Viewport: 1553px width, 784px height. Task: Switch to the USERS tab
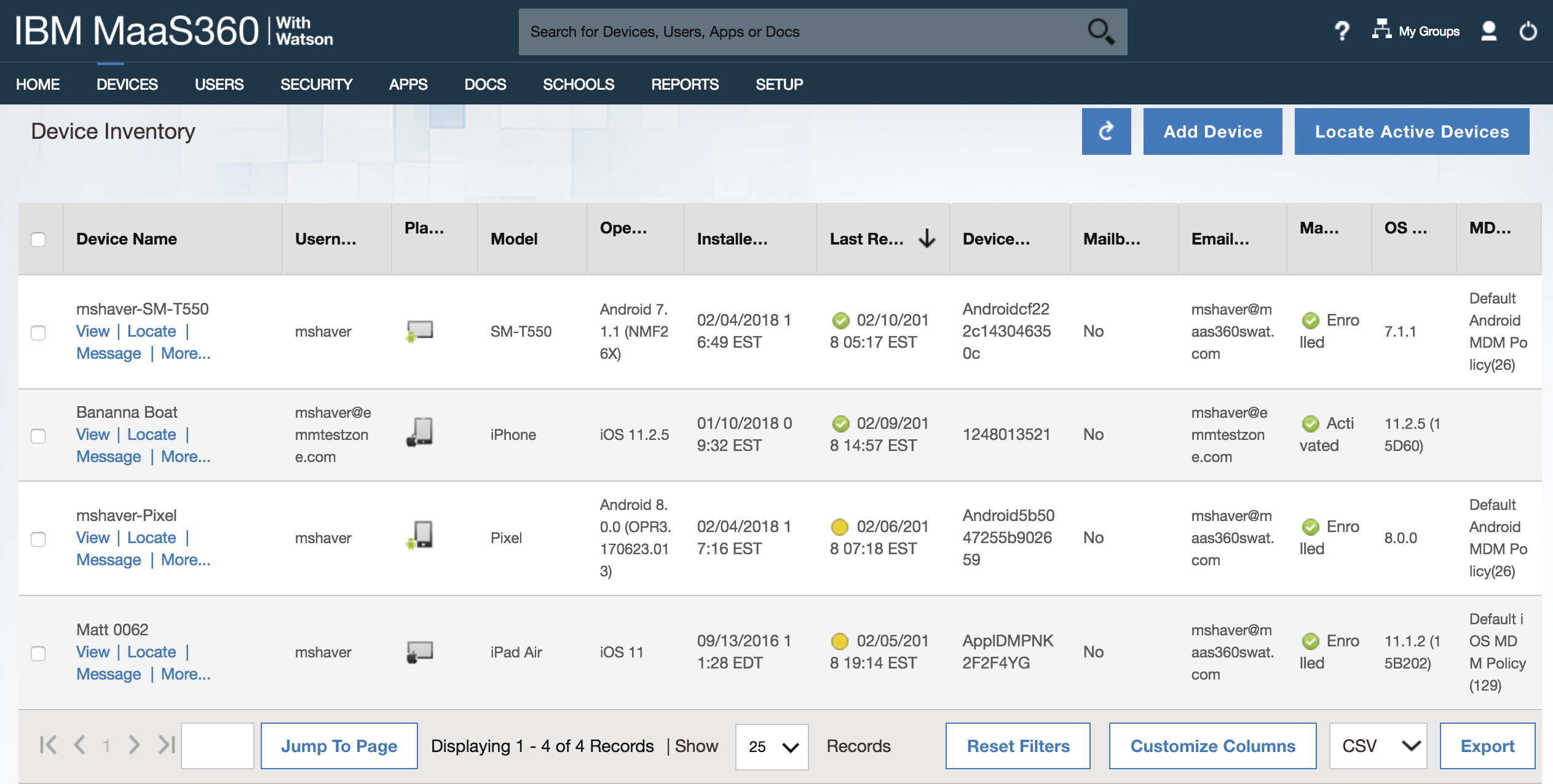pos(218,84)
